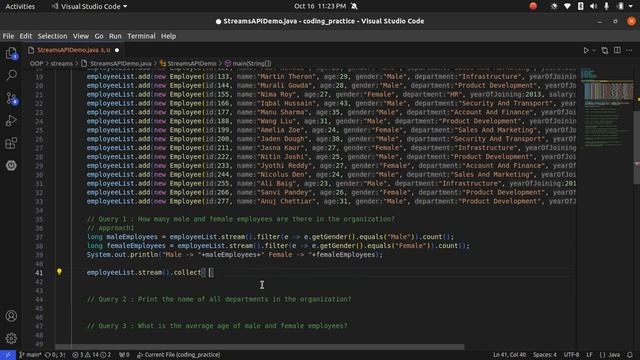Open the Go menu
640x360 pixels.
[x=99, y=36]
